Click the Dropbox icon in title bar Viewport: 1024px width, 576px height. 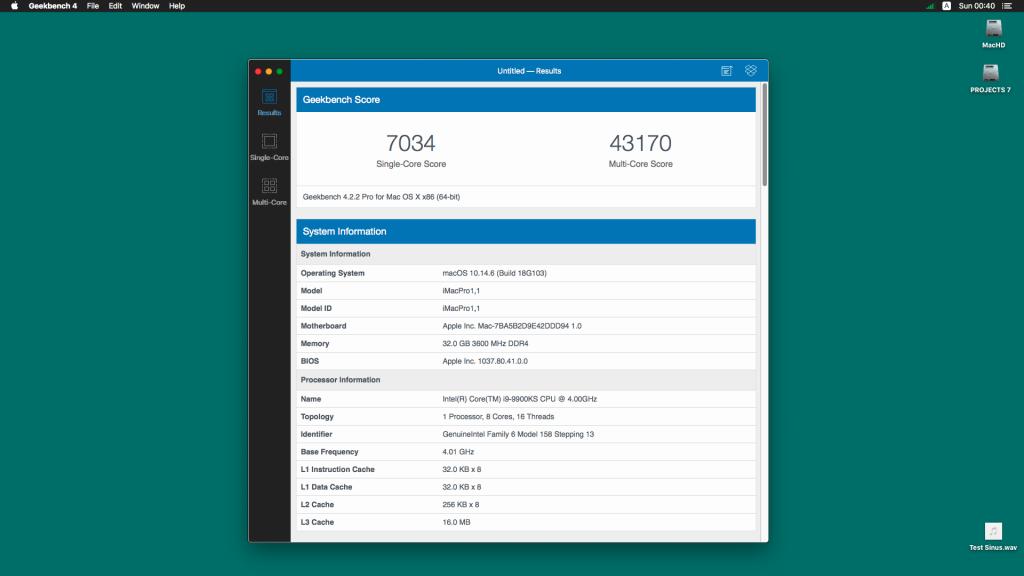750,71
